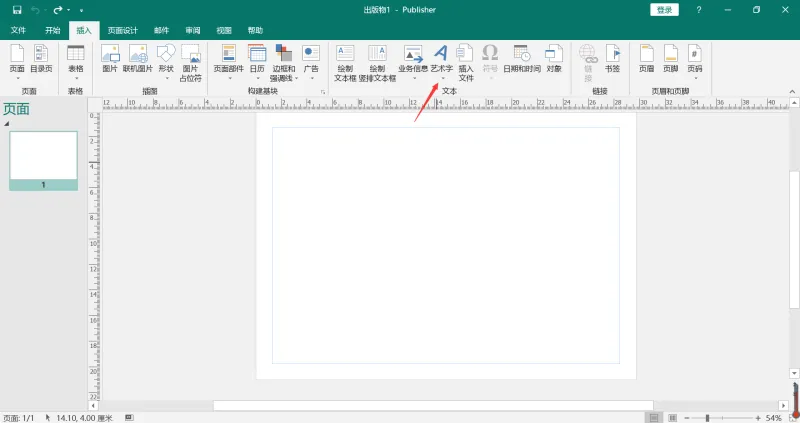Screen dimensions: 800x423
Task: Click zoom in plus button
Action: tap(758, 418)
